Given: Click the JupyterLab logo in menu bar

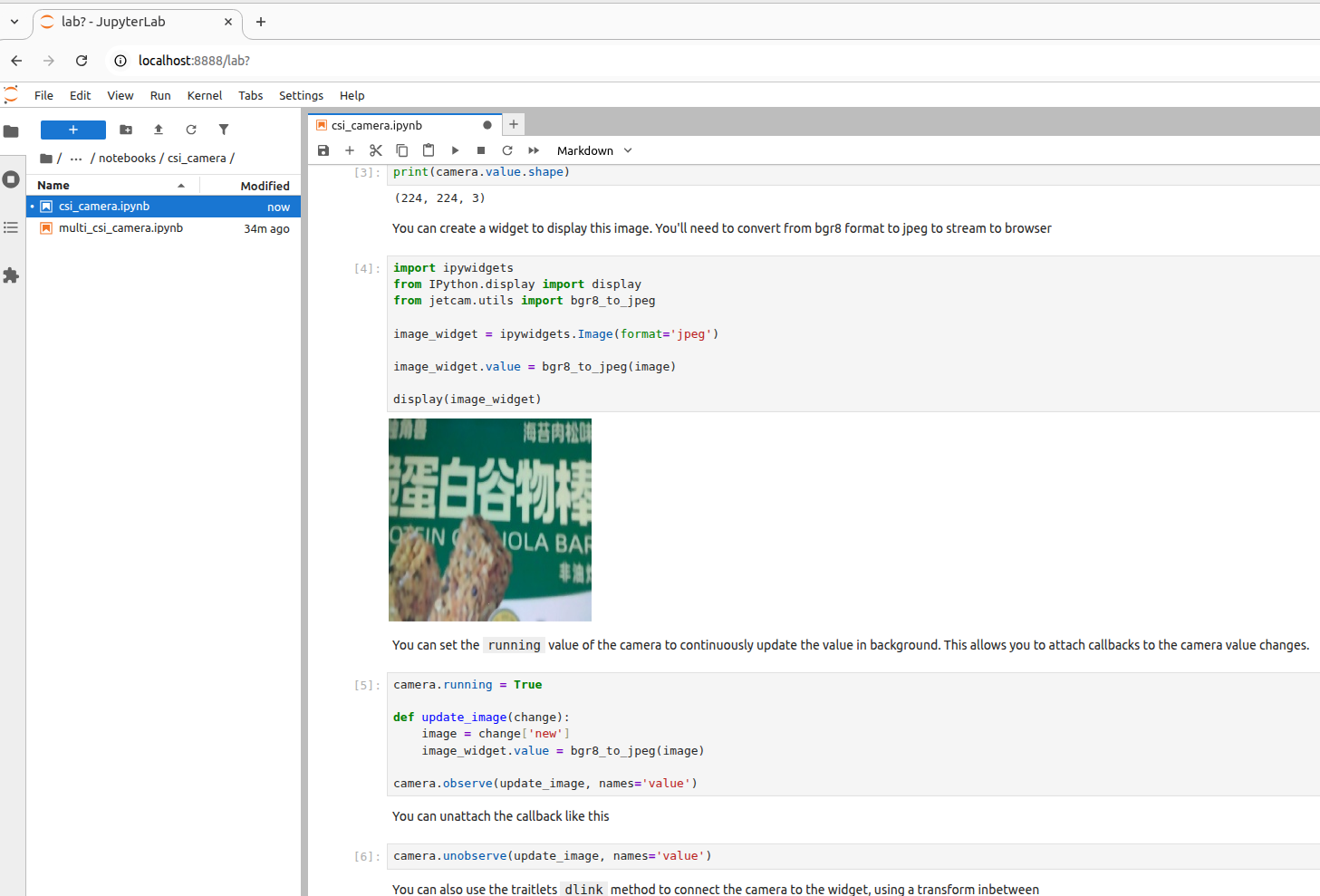Looking at the screenshot, I should coord(11,94).
